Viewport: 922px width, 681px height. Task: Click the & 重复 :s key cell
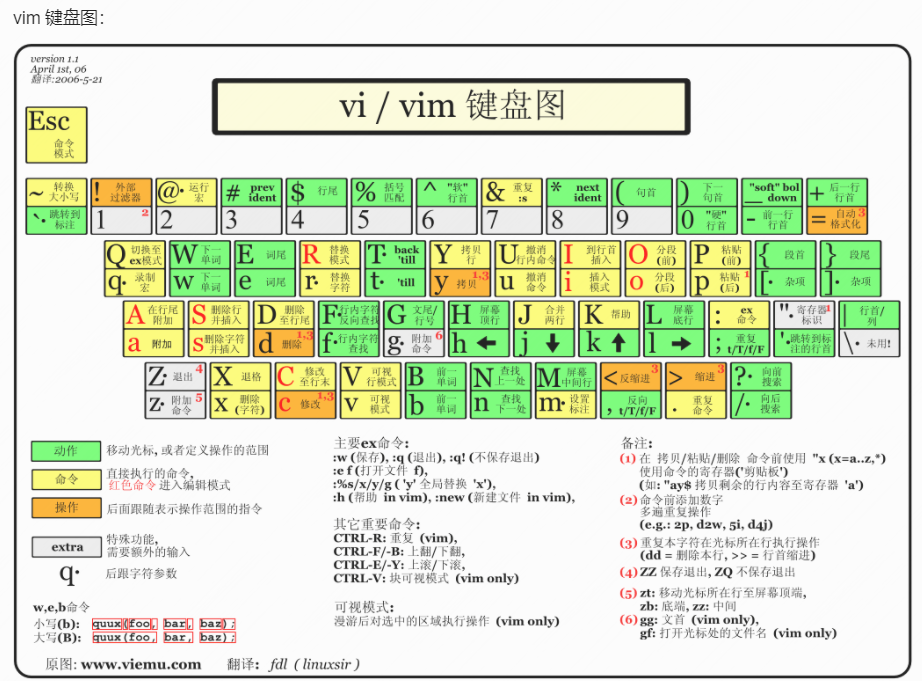pos(512,192)
